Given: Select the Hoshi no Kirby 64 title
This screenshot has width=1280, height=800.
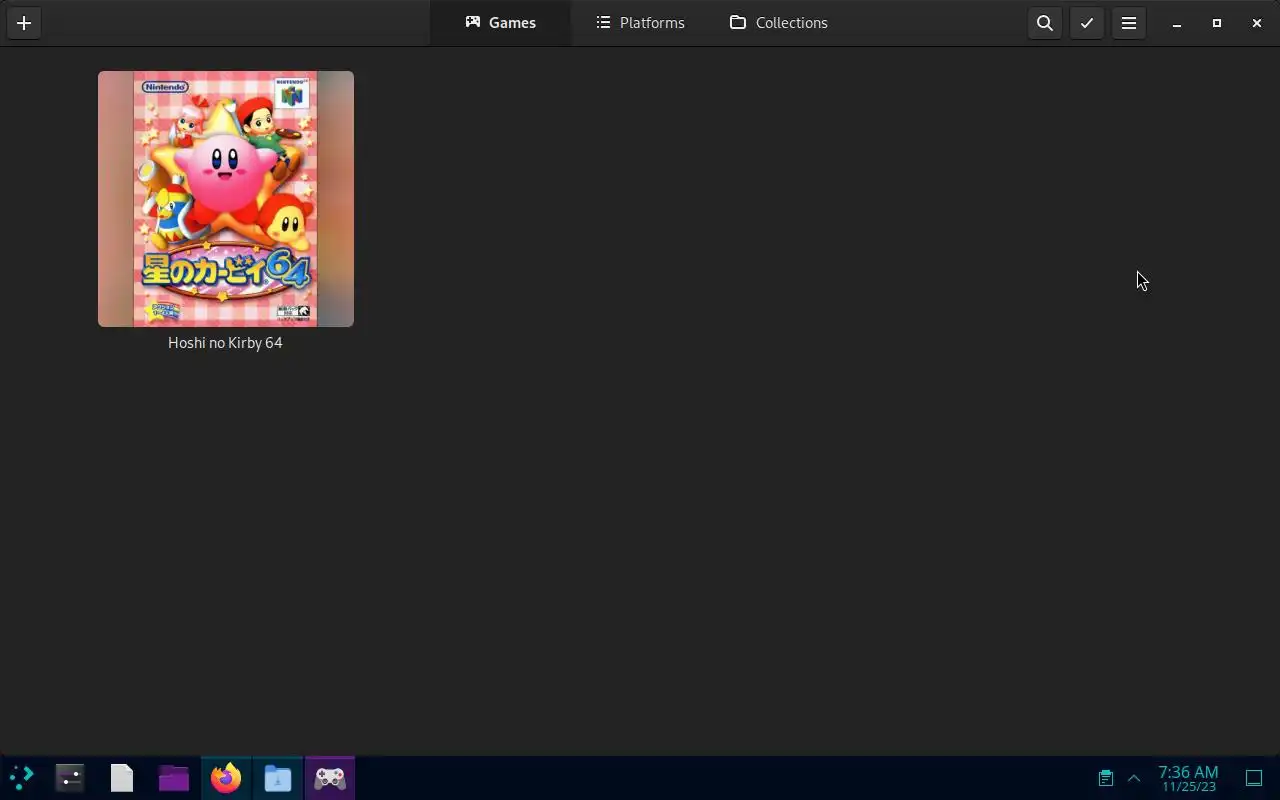Looking at the screenshot, I should click(225, 343).
